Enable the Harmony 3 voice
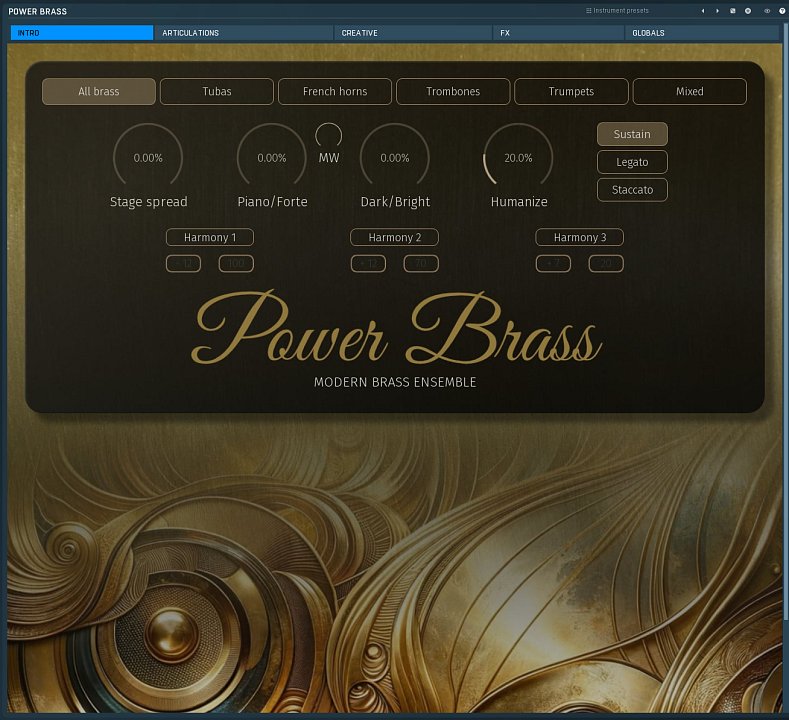Image resolution: width=789 pixels, height=720 pixels. 579,237
